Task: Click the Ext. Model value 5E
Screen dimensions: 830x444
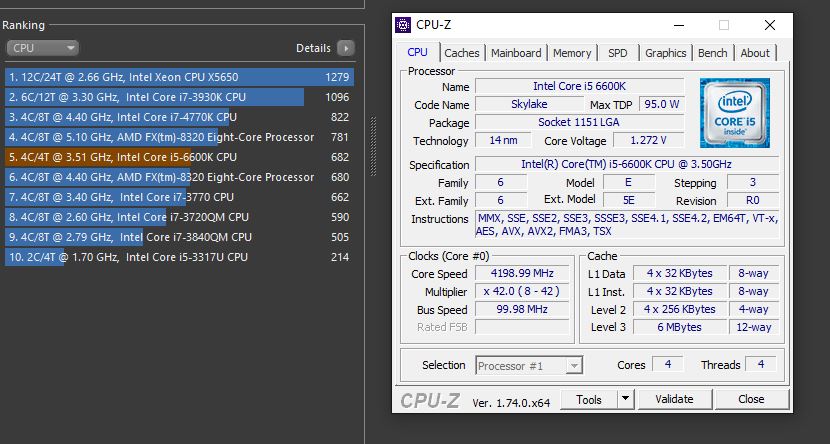Action: point(629,201)
